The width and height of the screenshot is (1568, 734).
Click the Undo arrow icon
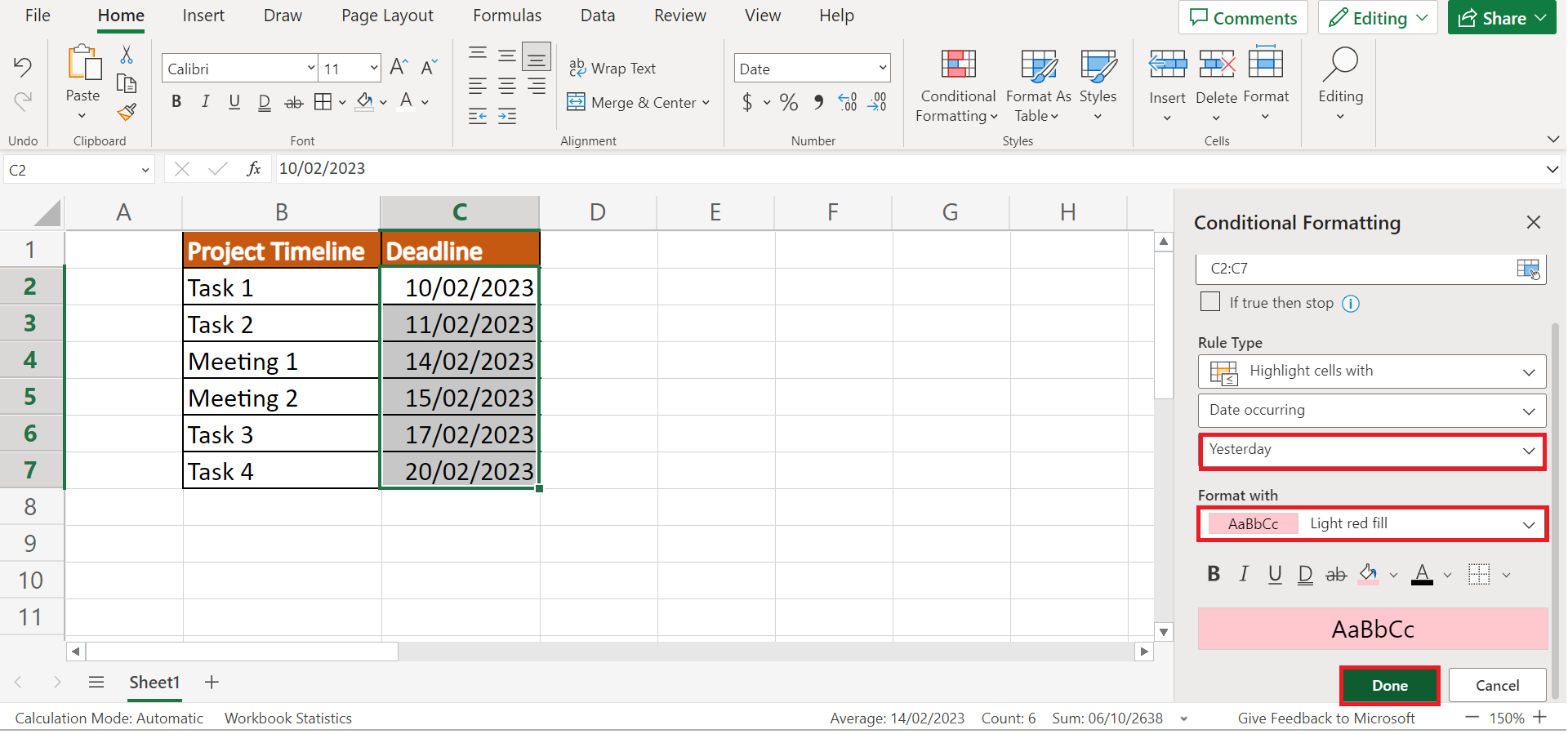point(23,66)
